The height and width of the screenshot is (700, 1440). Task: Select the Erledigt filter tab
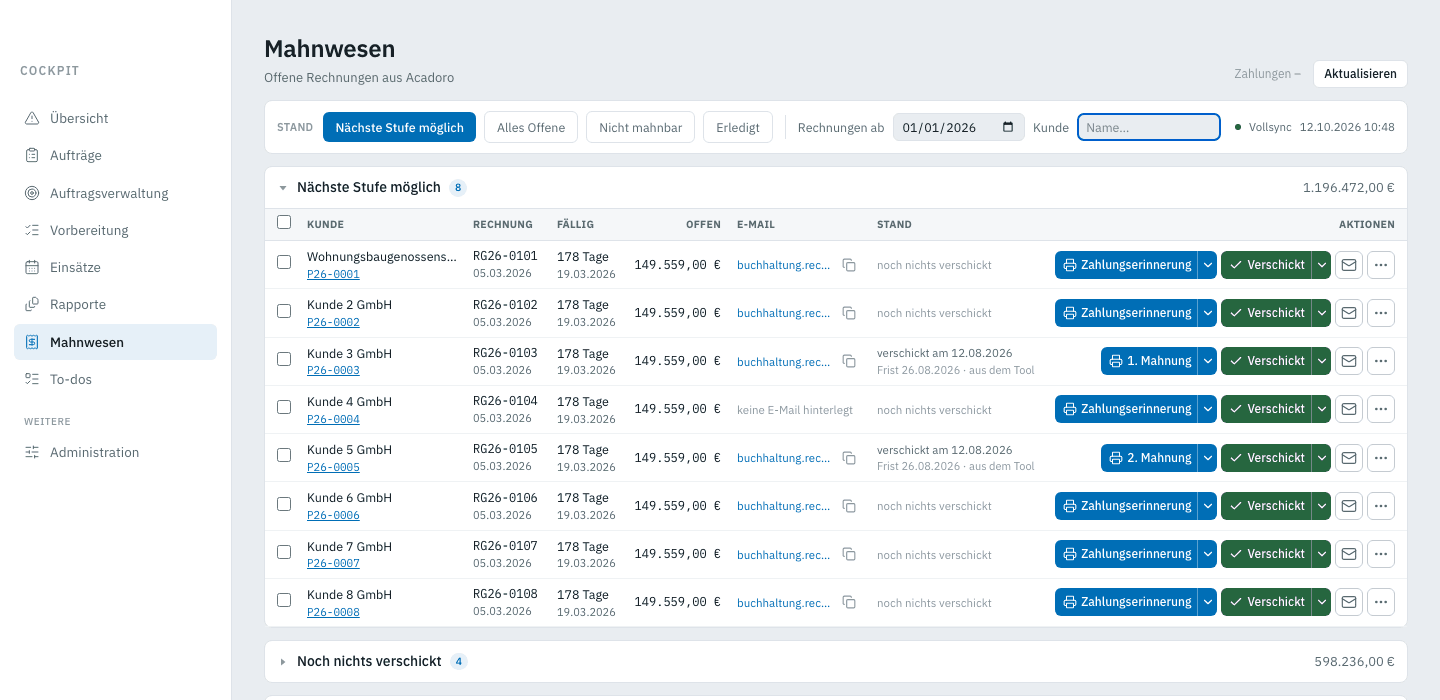pos(738,127)
